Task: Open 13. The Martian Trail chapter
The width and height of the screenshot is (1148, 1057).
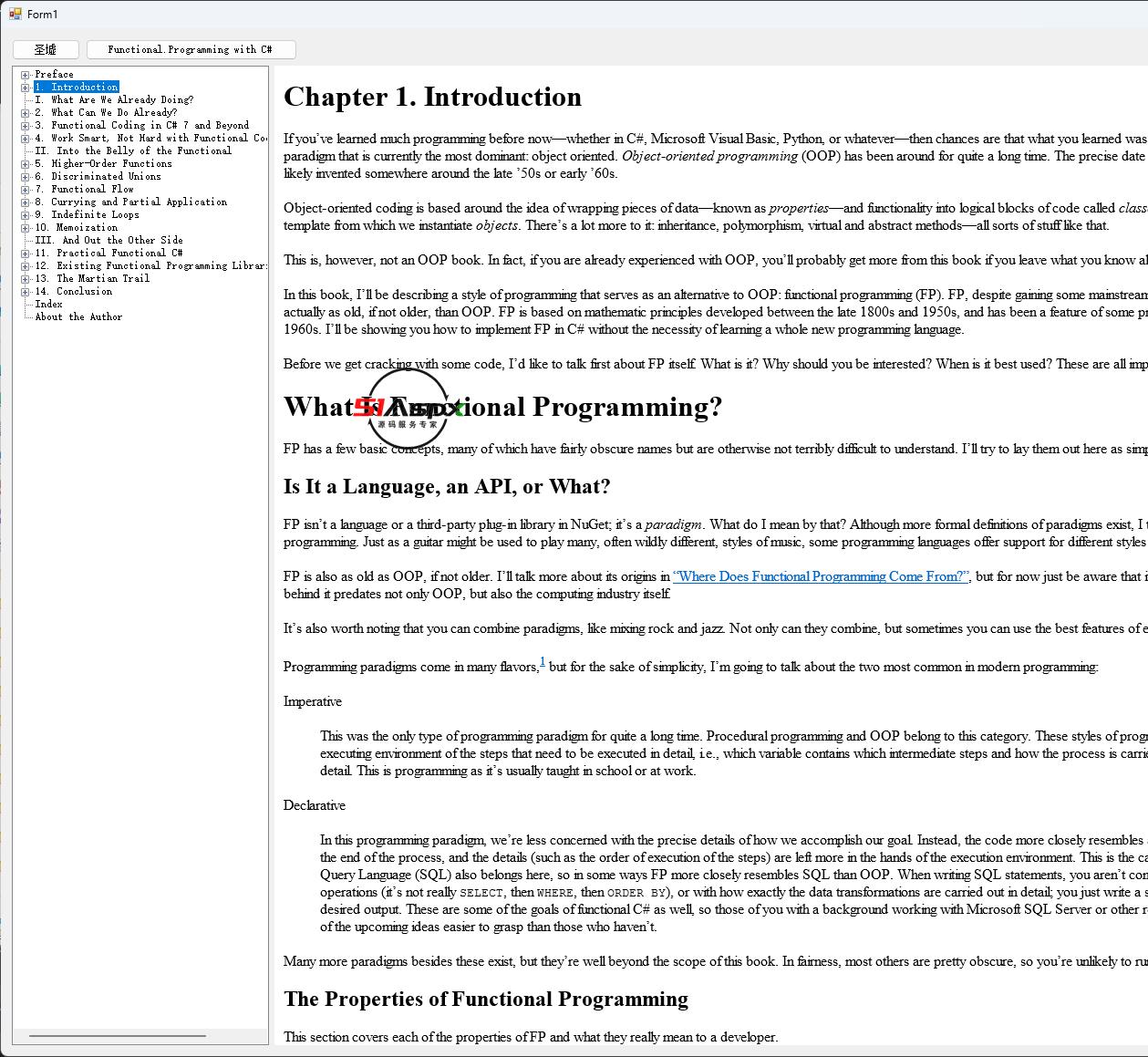Action: tap(92, 279)
